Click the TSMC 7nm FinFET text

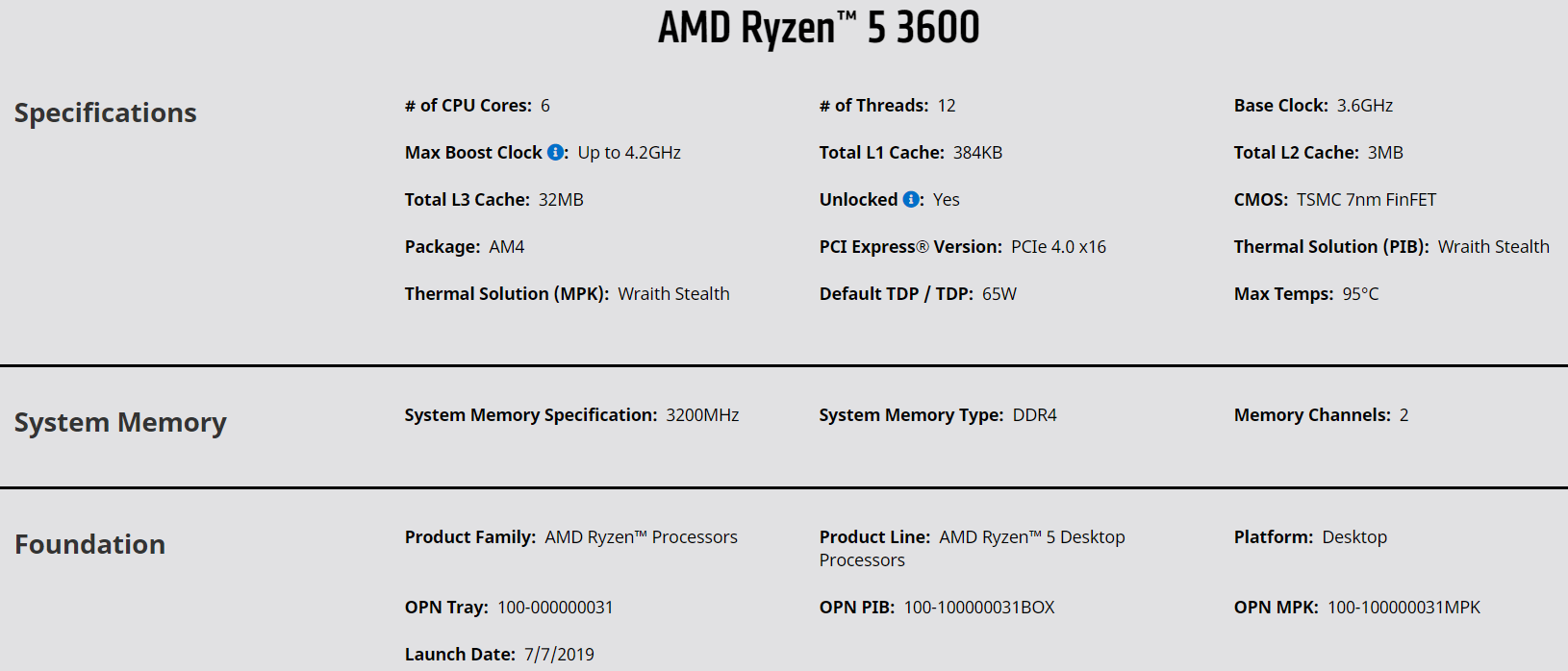(x=1366, y=200)
